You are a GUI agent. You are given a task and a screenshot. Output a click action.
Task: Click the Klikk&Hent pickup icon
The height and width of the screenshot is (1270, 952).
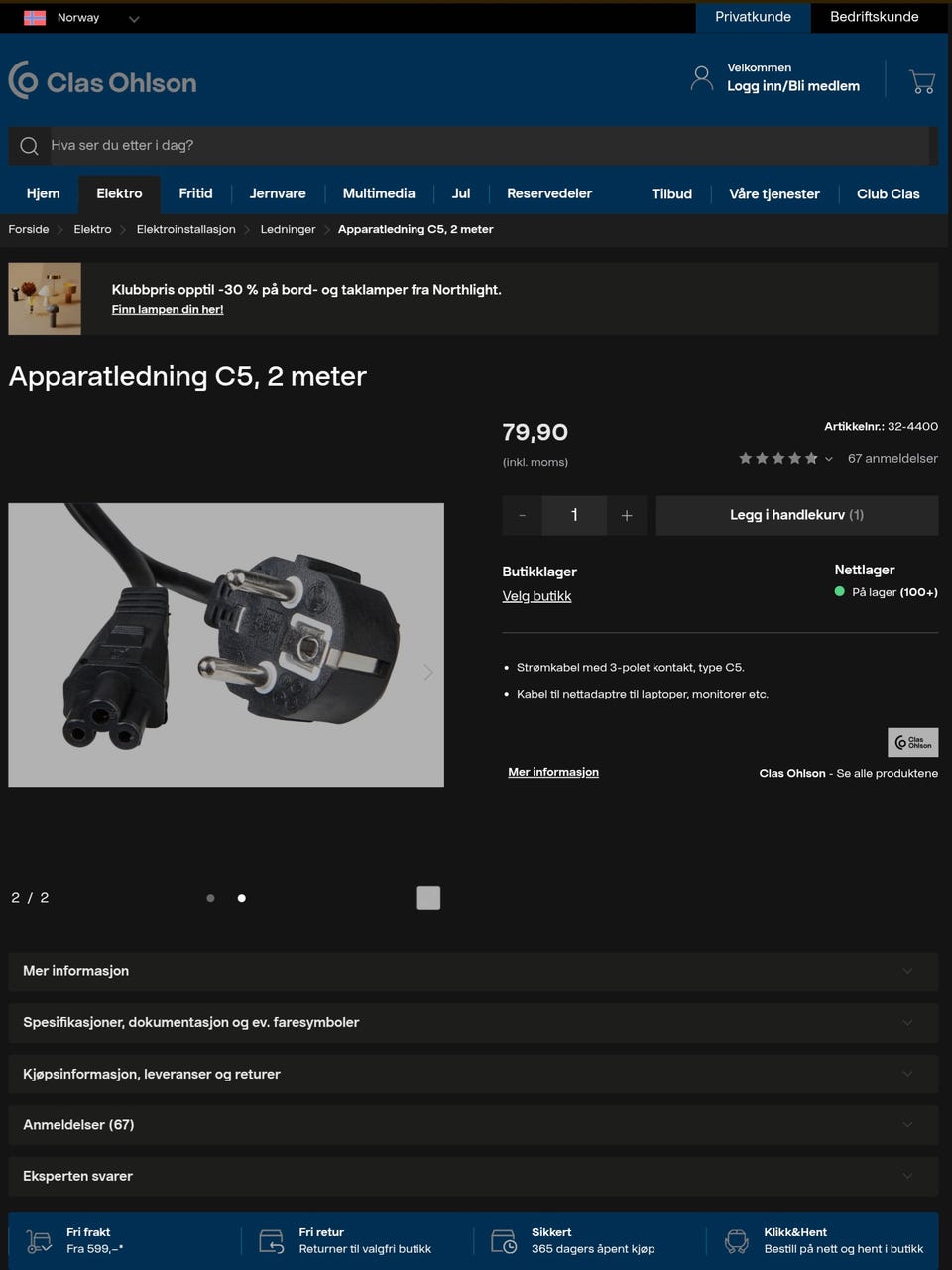click(x=737, y=1240)
